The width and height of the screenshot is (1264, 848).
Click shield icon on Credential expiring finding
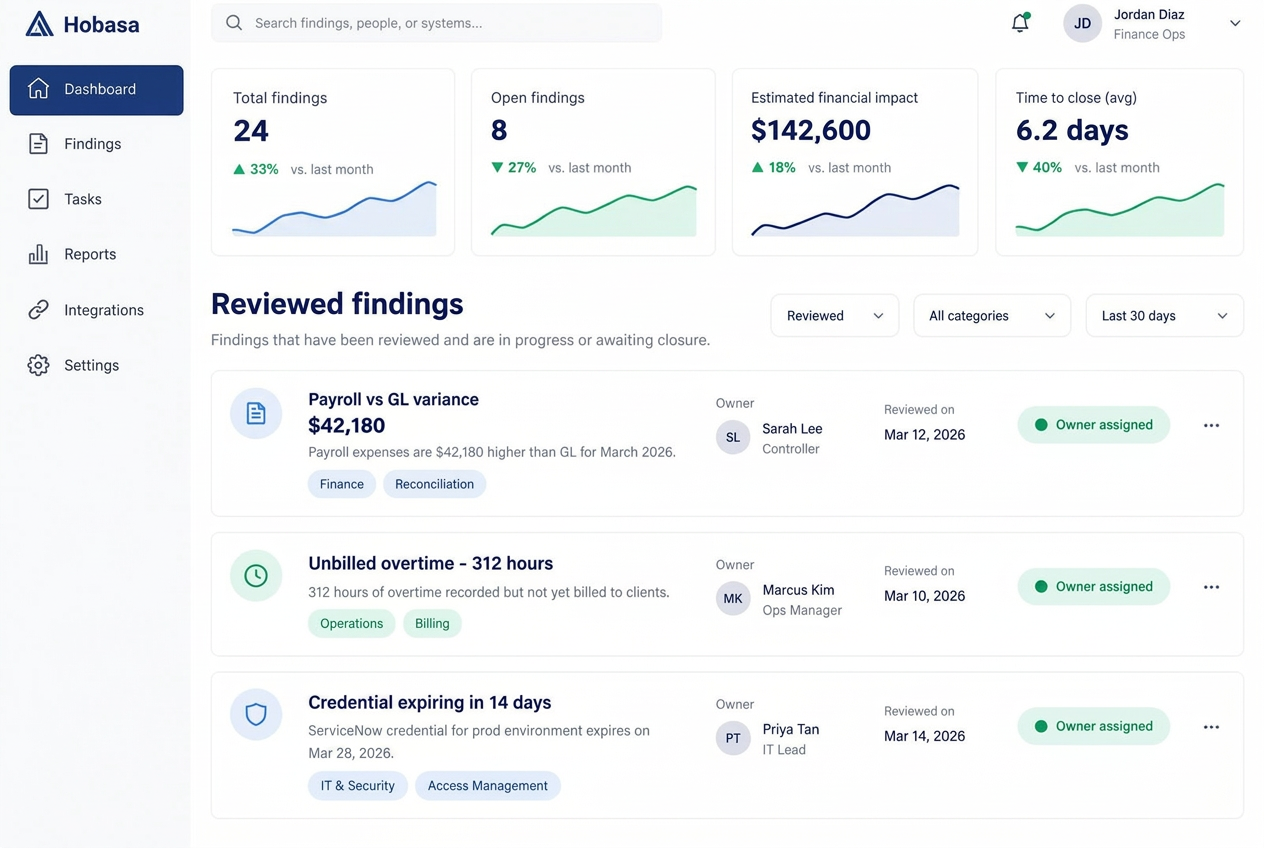pyautogui.click(x=256, y=714)
